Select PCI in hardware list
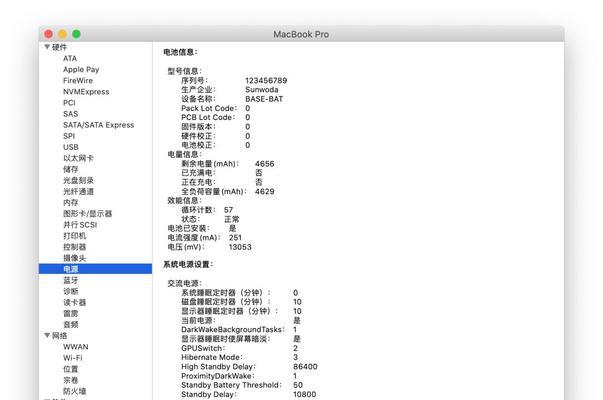 [x=69, y=103]
